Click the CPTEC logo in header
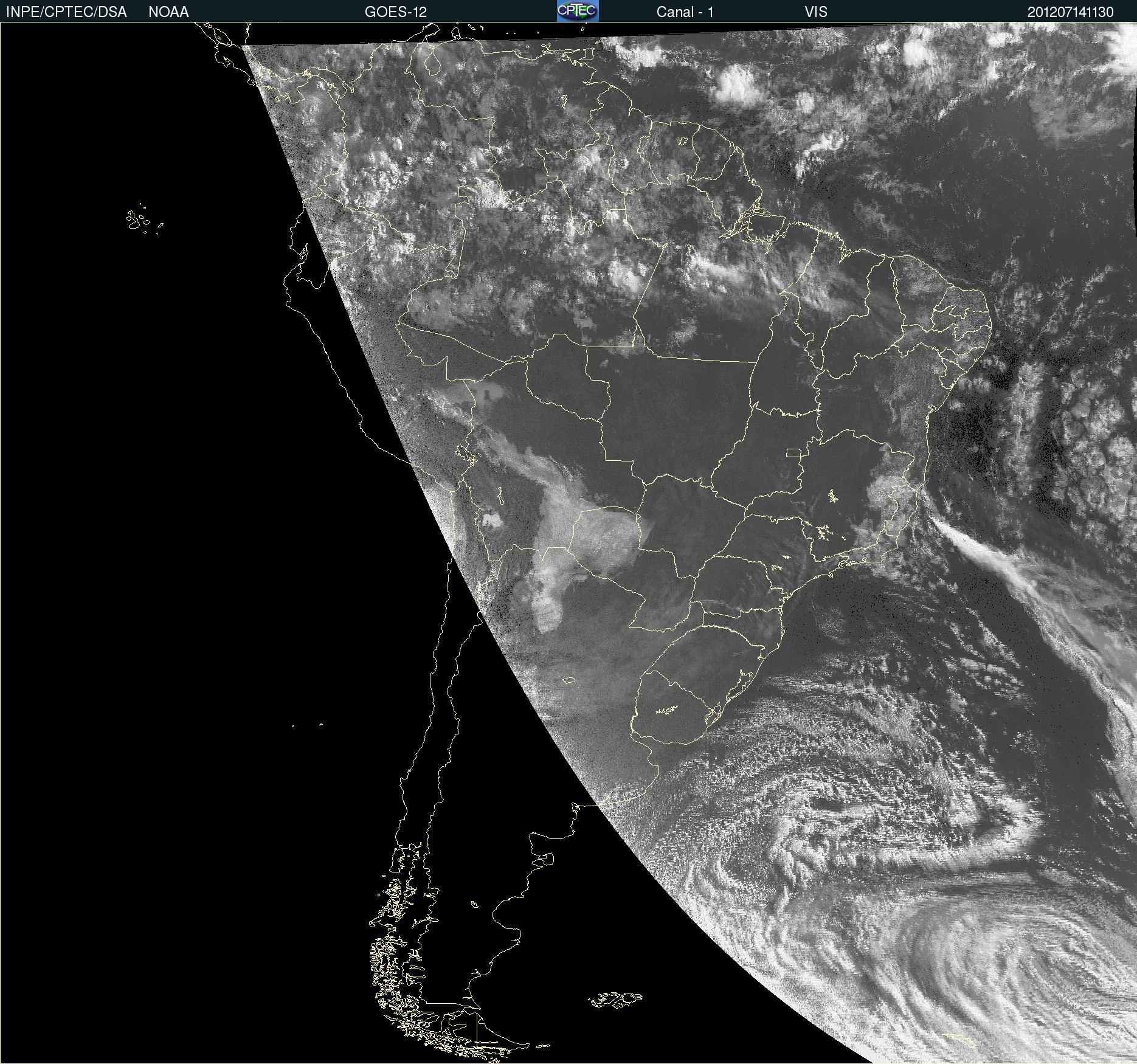 click(x=578, y=11)
